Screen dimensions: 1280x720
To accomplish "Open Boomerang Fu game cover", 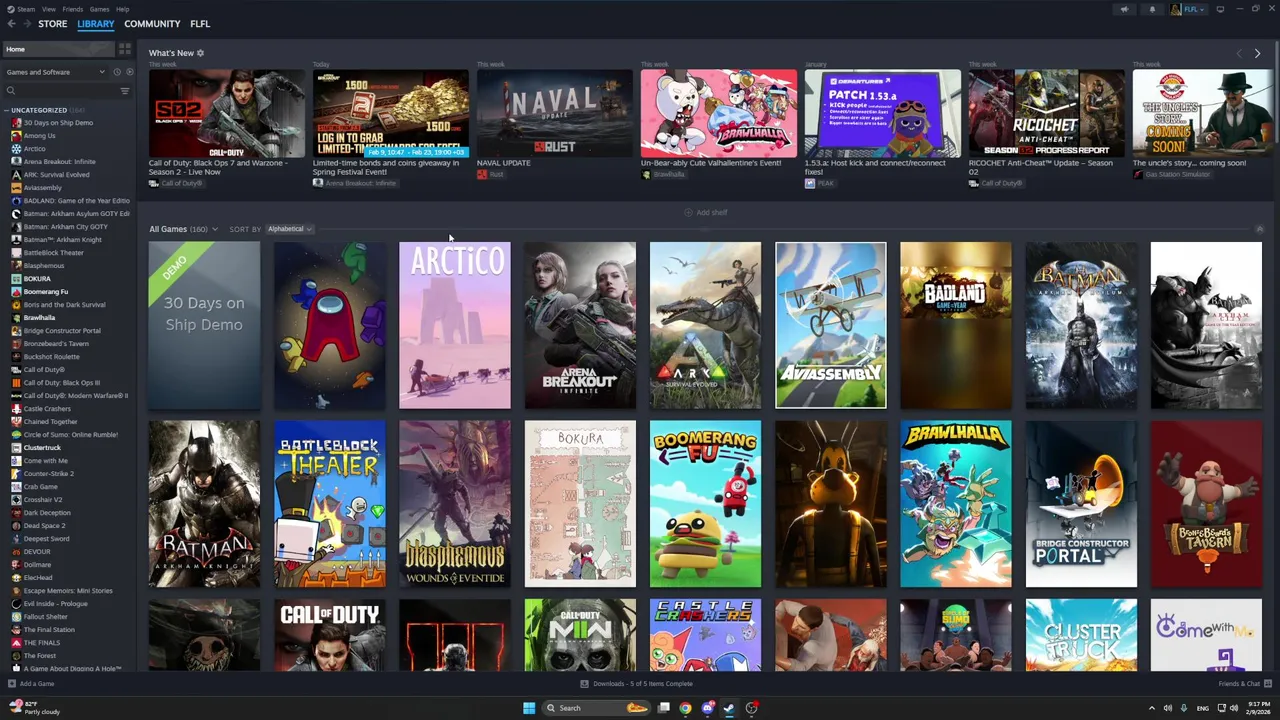I will (705, 504).
